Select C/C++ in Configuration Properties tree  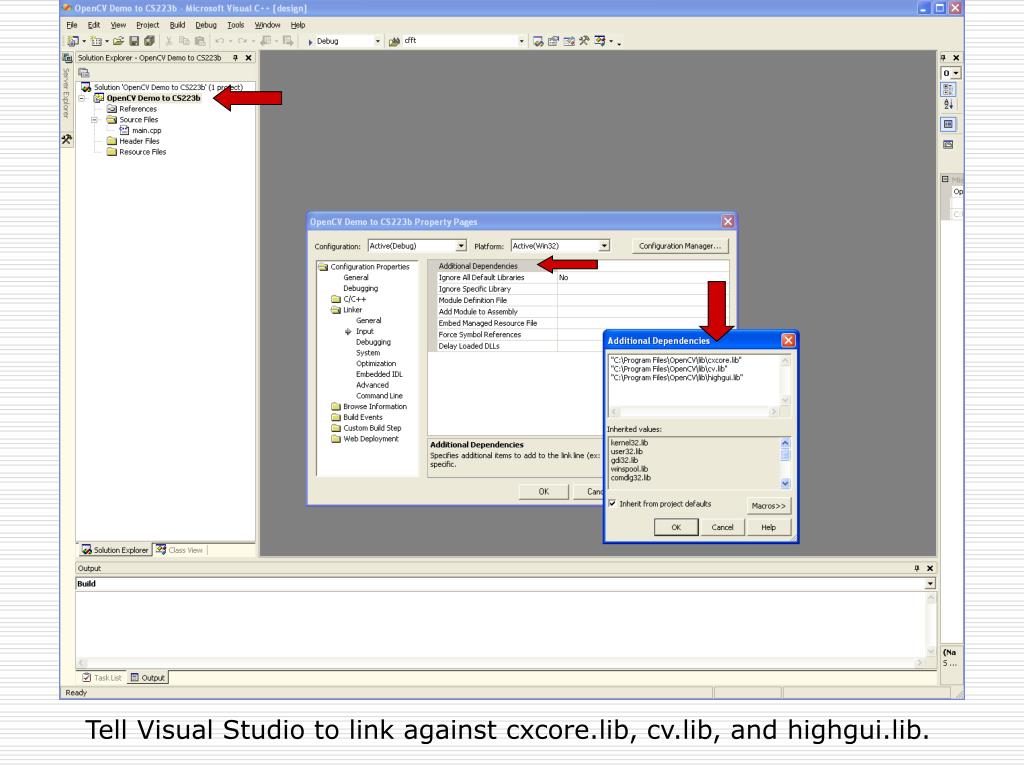355,299
